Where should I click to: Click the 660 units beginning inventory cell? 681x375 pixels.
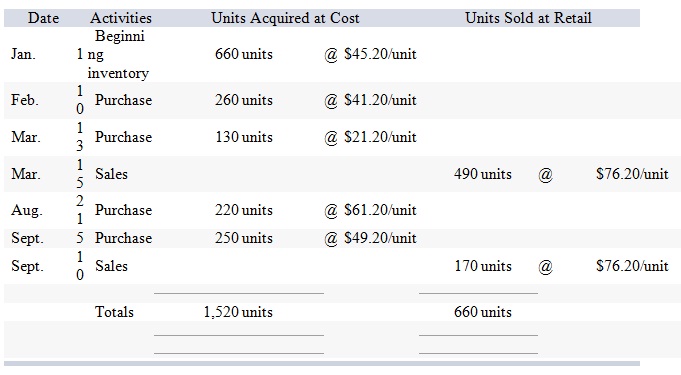(x=244, y=54)
